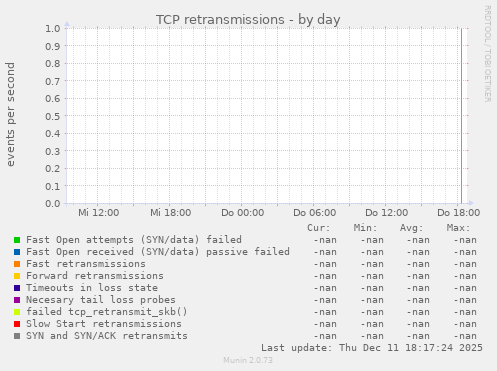The image size is (497, 371).
Task: Click the '0.7' y-axis value
Action: tap(53, 81)
